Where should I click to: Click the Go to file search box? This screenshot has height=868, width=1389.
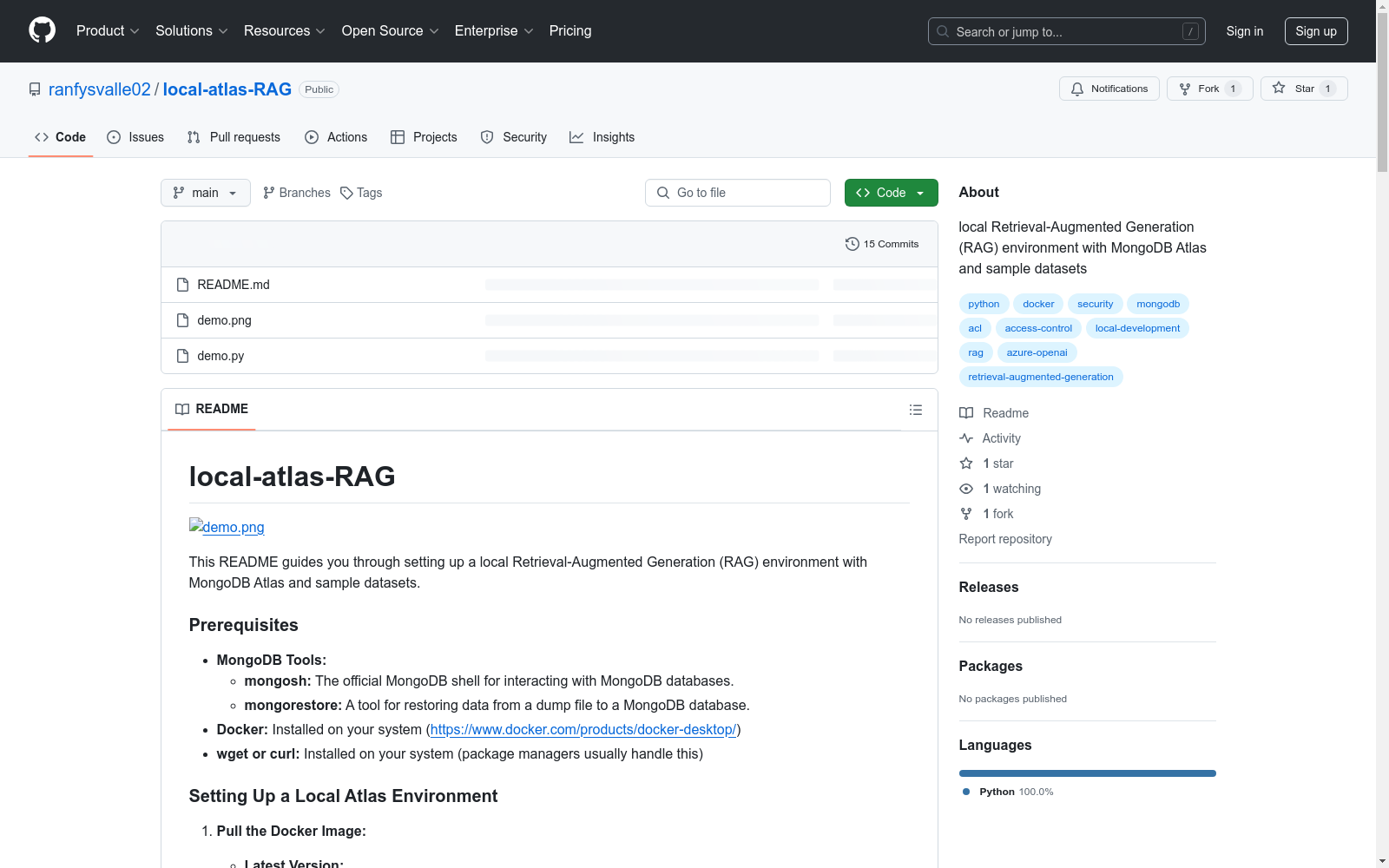(738, 193)
